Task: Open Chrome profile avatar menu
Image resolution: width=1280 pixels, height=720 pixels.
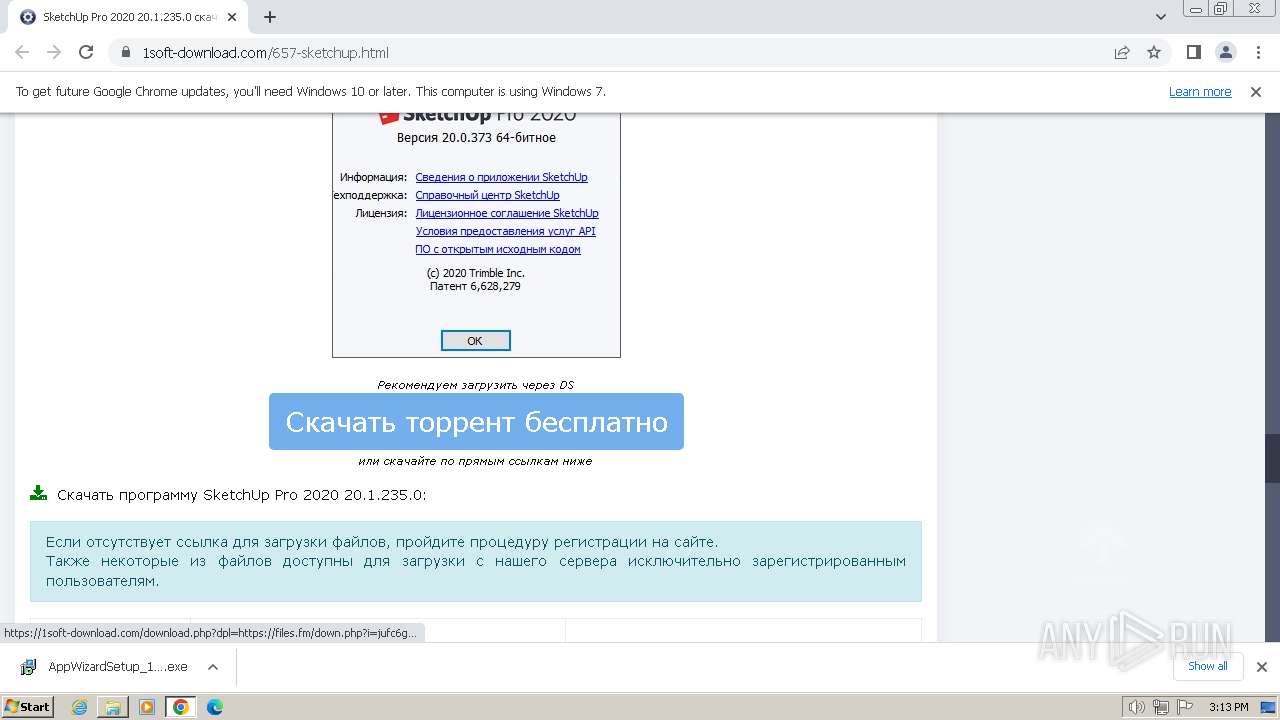Action: point(1225,52)
